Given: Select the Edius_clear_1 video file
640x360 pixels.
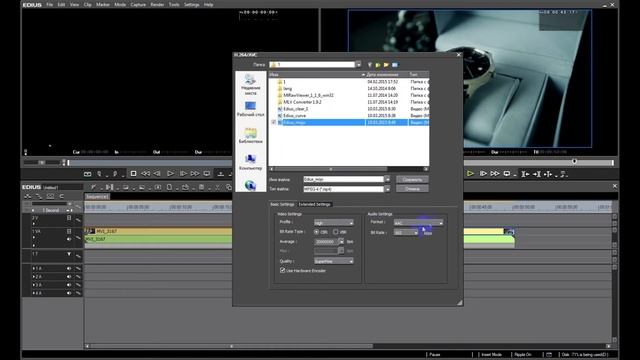Looking at the screenshot, I should coord(296,109).
